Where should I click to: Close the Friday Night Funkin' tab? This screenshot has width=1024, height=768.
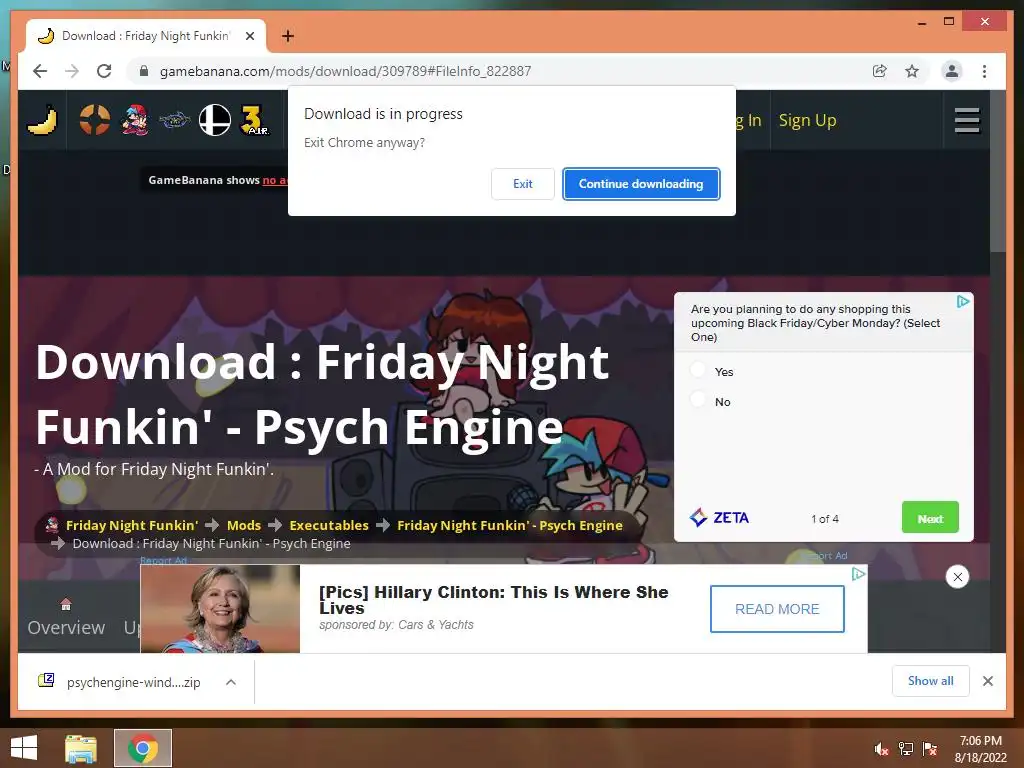pos(249,36)
